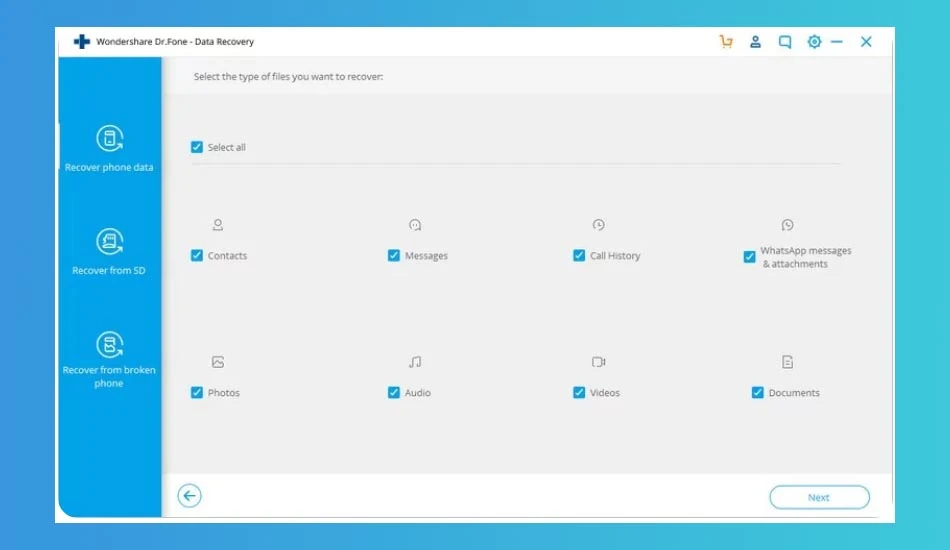Toggle the Select all checkbox
This screenshot has width=950, height=550.
click(197, 147)
